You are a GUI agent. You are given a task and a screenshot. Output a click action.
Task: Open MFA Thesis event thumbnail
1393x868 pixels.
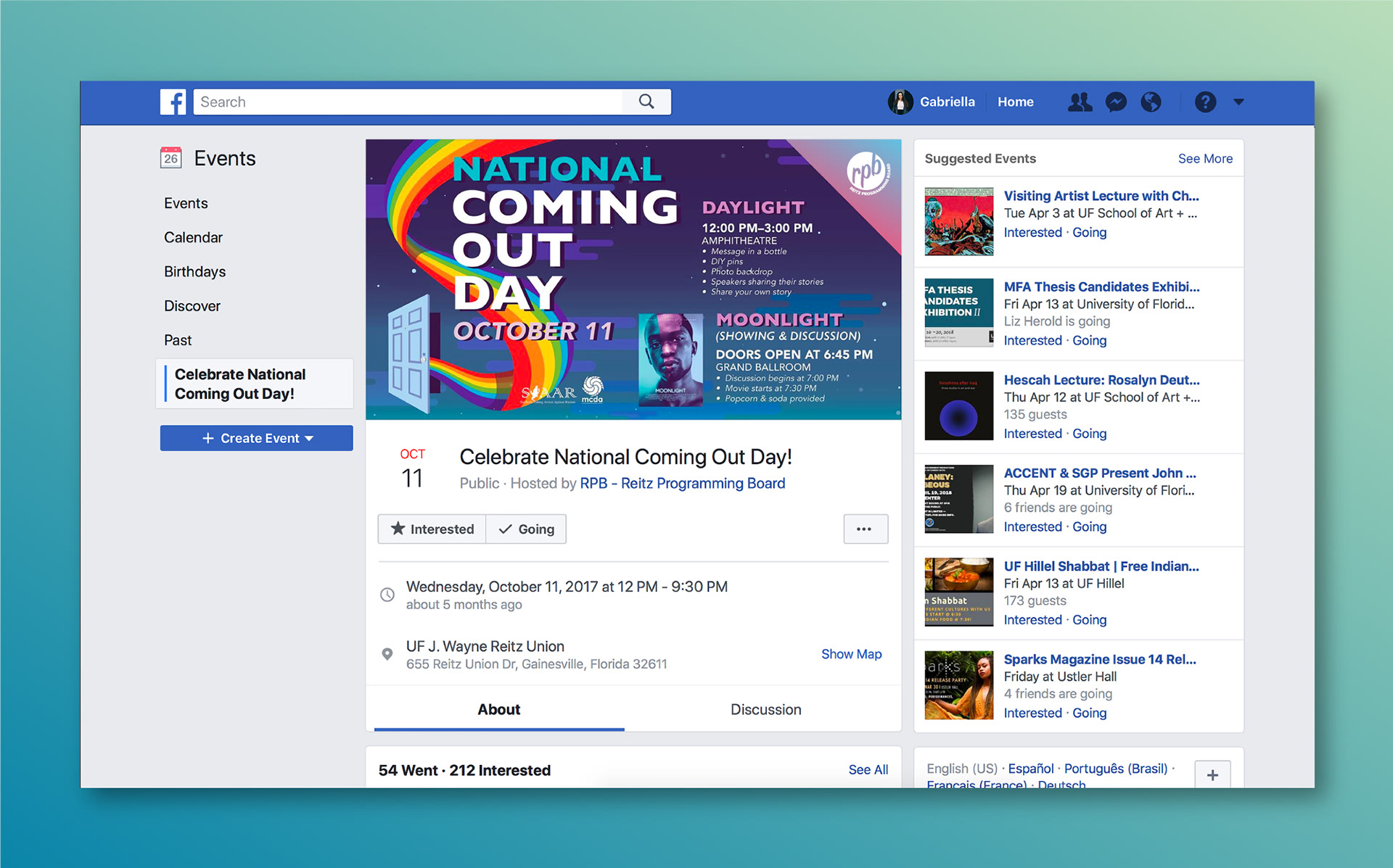958,313
